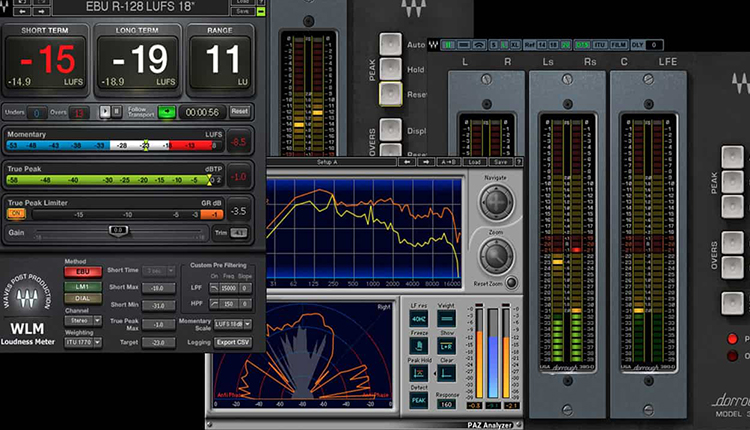Click the Target value field
Viewport: 750px width, 430px height.
click(x=158, y=342)
